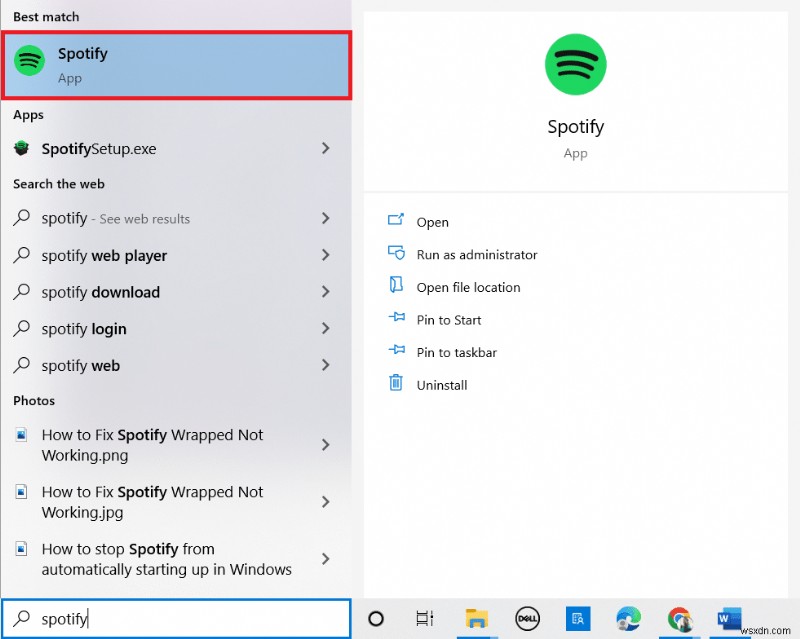
Task: Open Microsoft Word from taskbar
Action: click(730, 619)
